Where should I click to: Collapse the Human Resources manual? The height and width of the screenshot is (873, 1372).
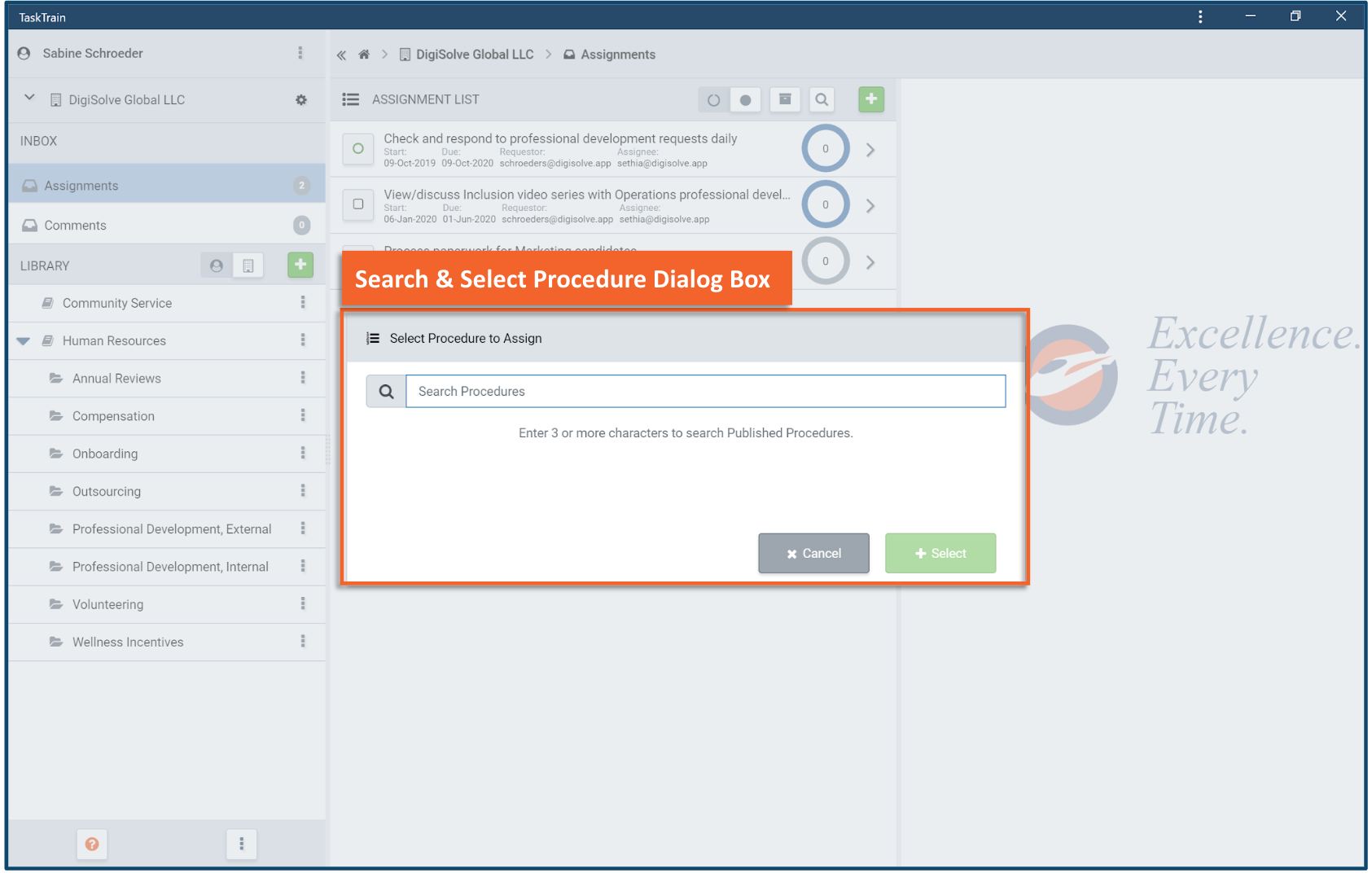point(24,341)
